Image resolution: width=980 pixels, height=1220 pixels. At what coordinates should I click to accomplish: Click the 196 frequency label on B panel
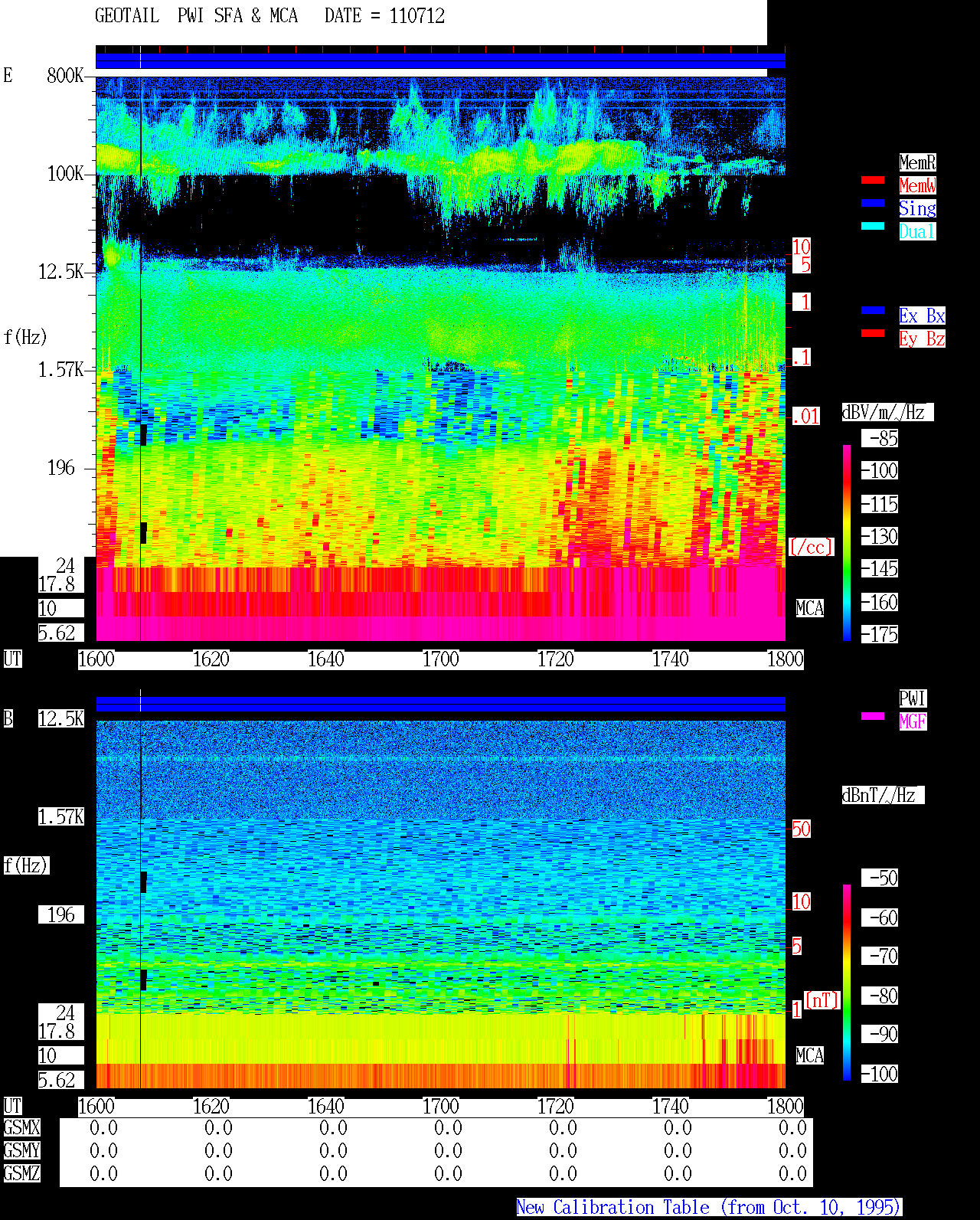pyautogui.click(x=61, y=914)
